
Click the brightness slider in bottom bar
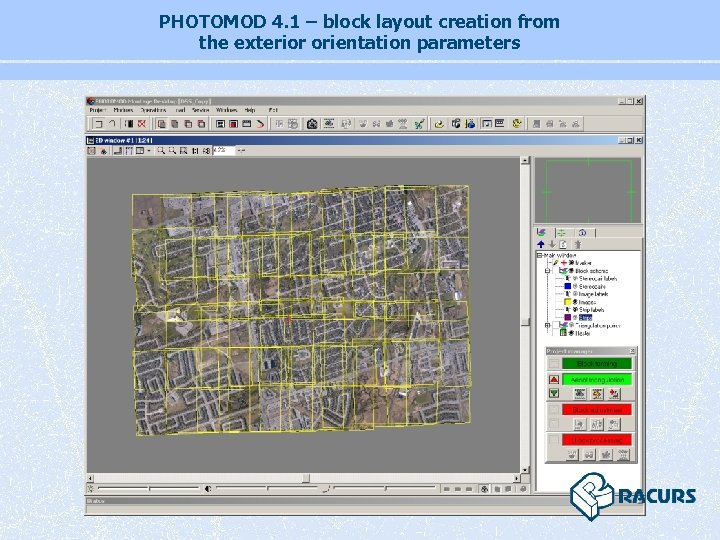click(149, 489)
